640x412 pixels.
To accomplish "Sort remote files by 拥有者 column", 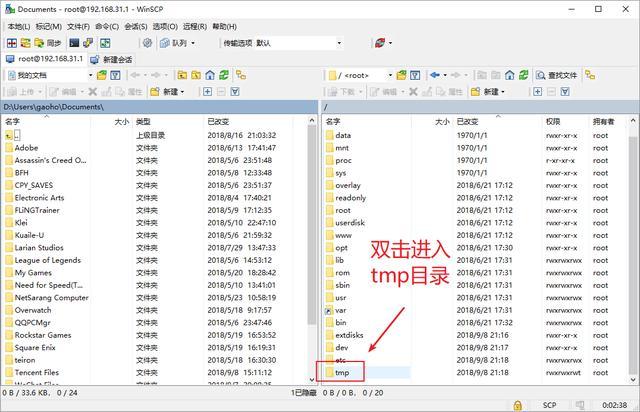I will tap(609, 122).
